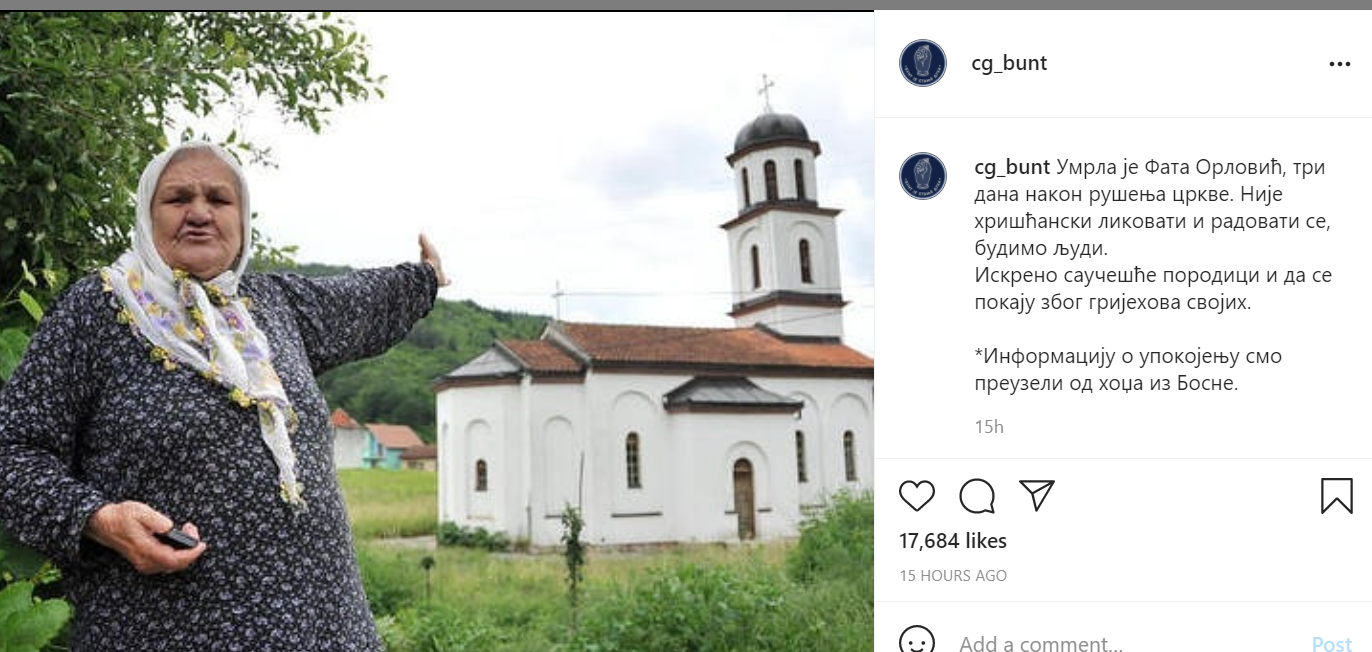Image resolution: width=1372 pixels, height=652 pixels.
Task: Click the photo of the woman and church
Action: [x=437, y=331]
